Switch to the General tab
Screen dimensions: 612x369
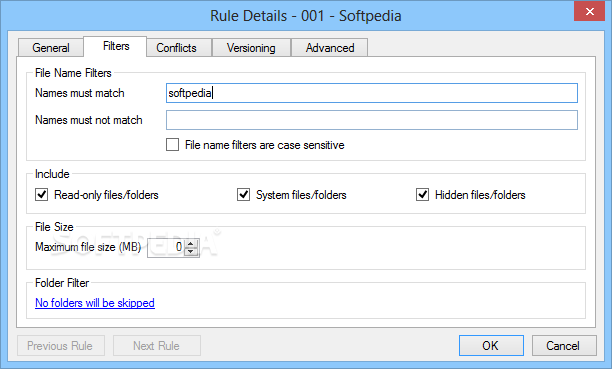click(x=51, y=48)
